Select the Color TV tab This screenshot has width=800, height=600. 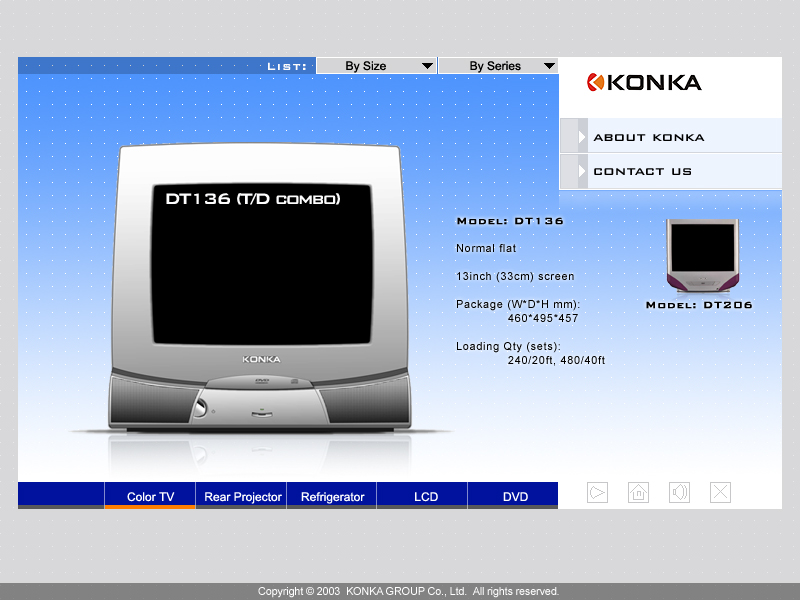(150, 496)
